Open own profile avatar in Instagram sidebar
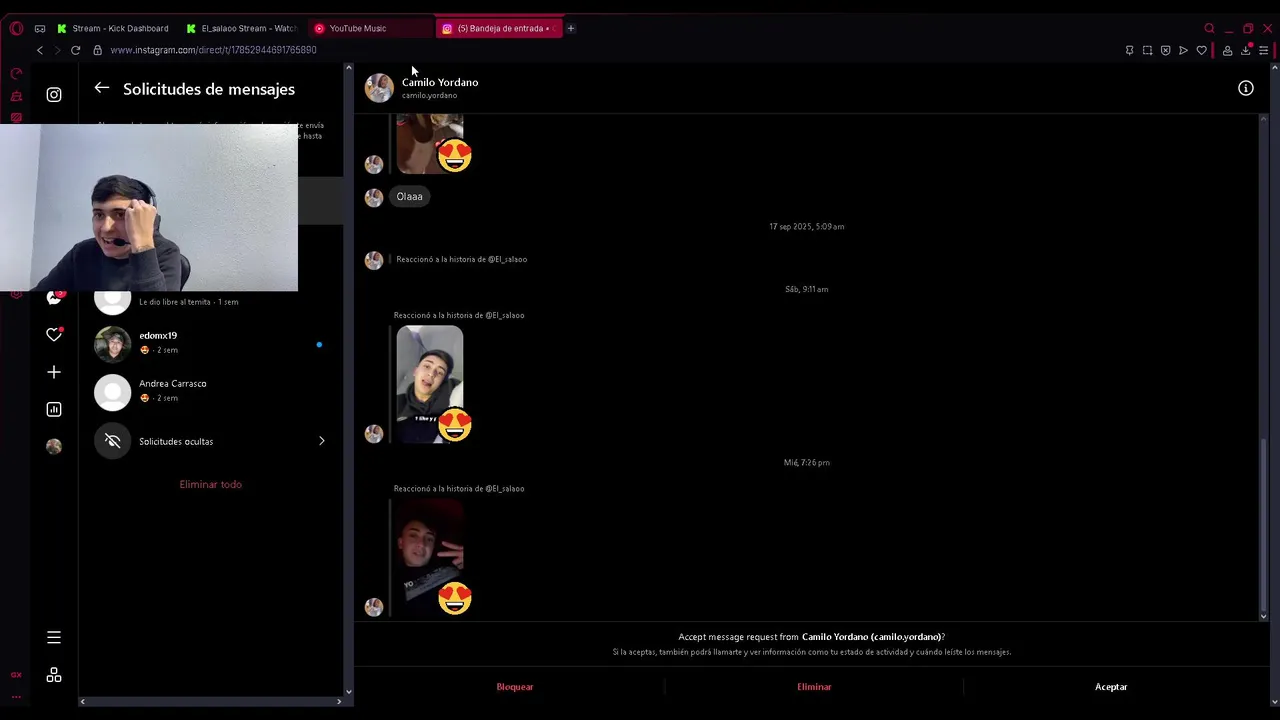Screen dimensions: 1280x720 54,446
